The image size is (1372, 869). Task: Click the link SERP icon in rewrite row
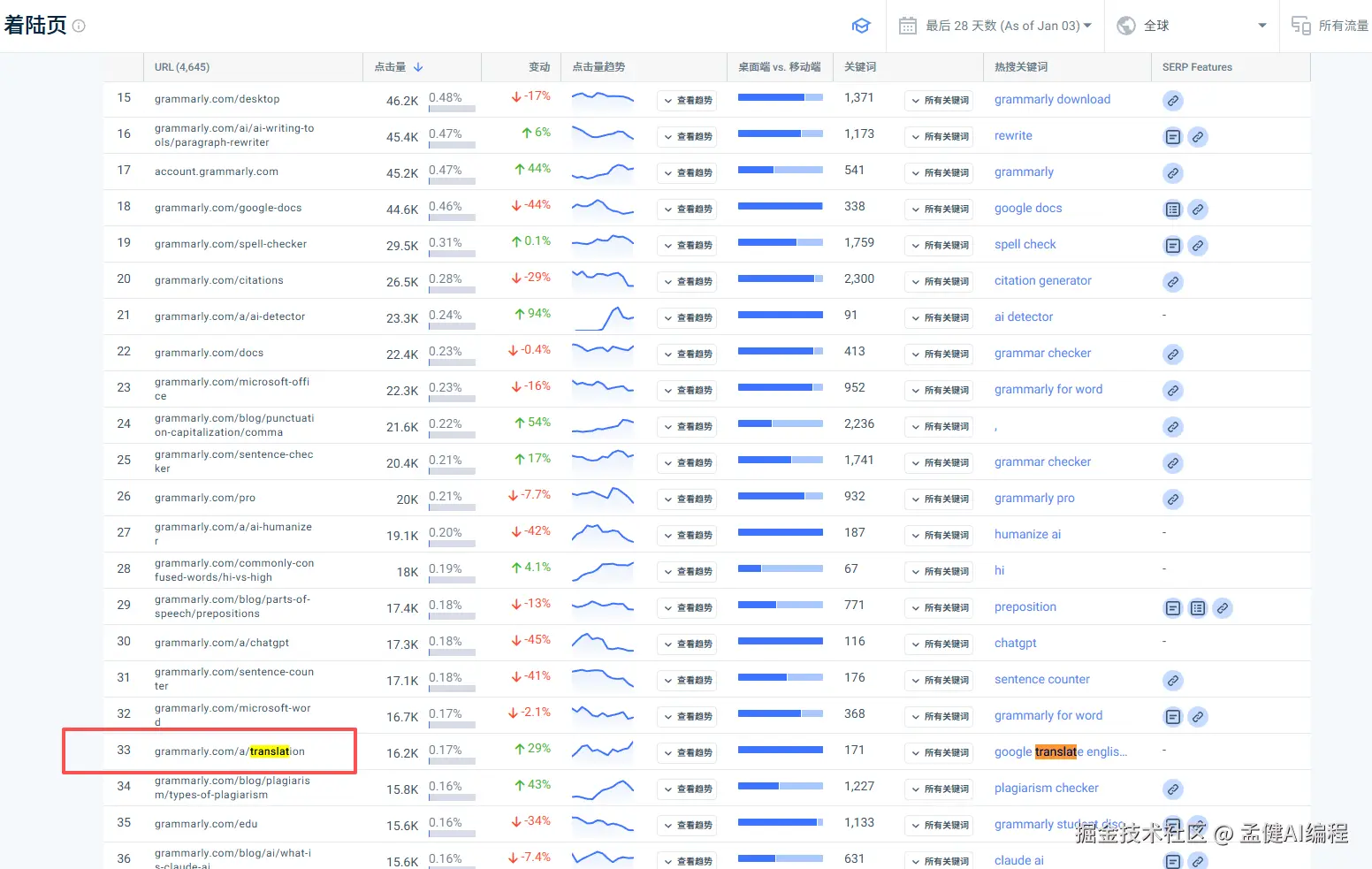pyautogui.click(x=1197, y=137)
